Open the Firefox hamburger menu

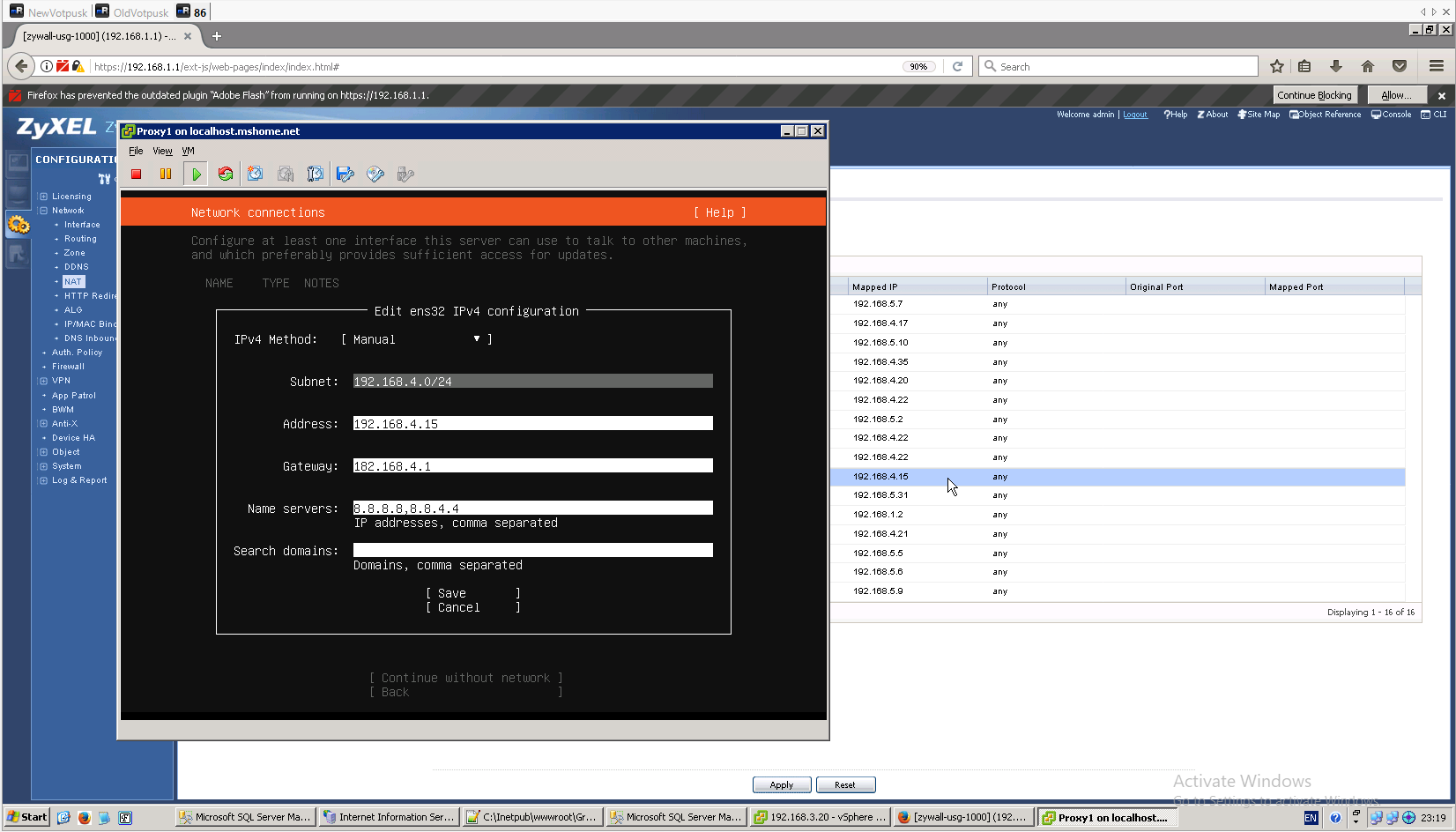[x=1437, y=66]
